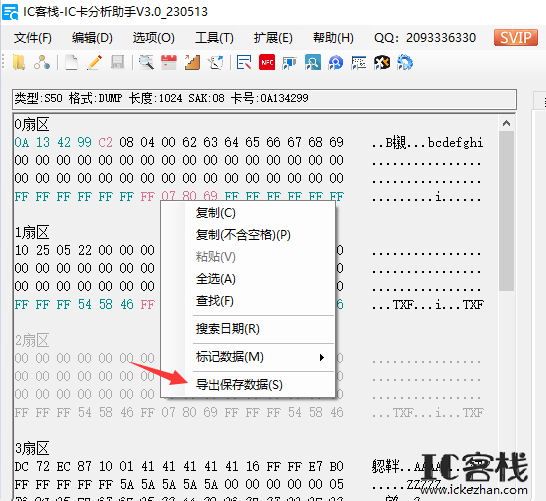Image resolution: width=546 pixels, height=501 pixels.
Task: Create new blank document icon
Action: click(x=72, y=63)
